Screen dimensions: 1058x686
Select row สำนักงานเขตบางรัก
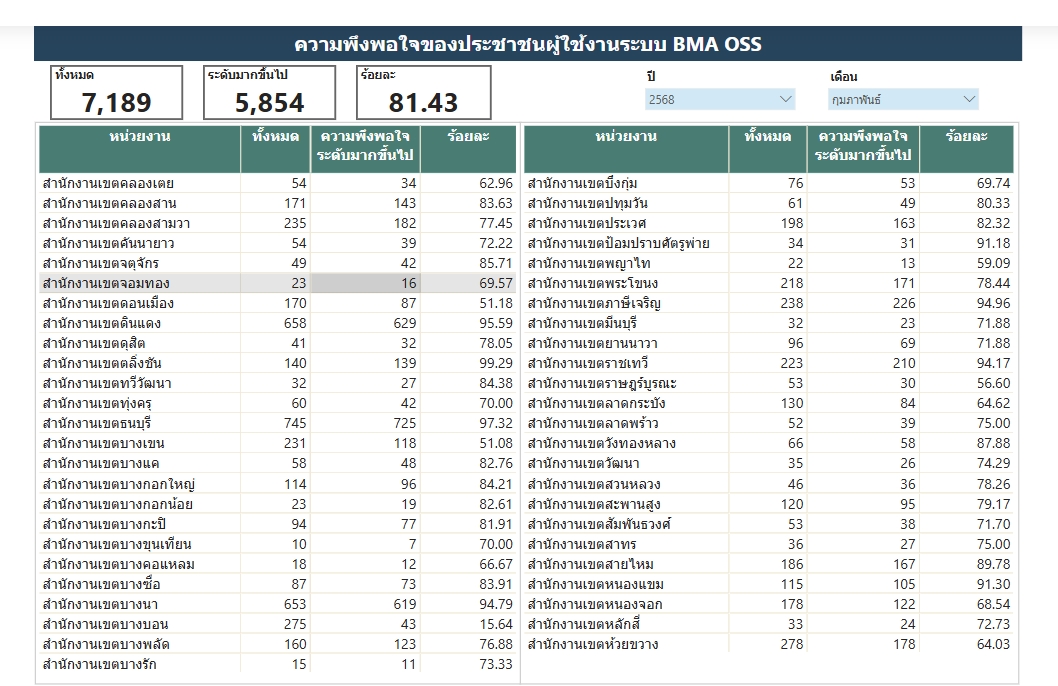coord(277,664)
